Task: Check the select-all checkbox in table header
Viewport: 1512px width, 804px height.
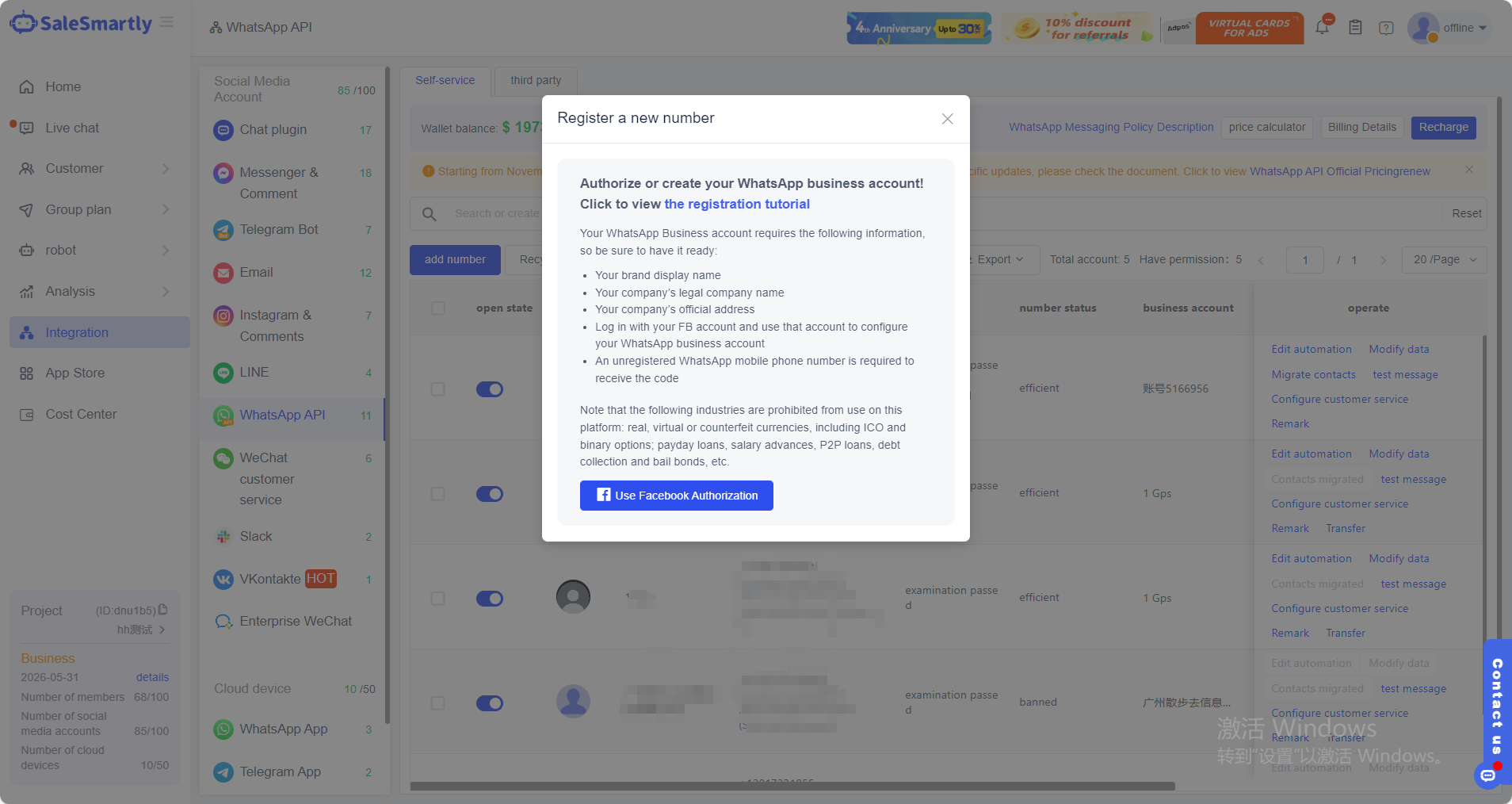Action: (438, 308)
